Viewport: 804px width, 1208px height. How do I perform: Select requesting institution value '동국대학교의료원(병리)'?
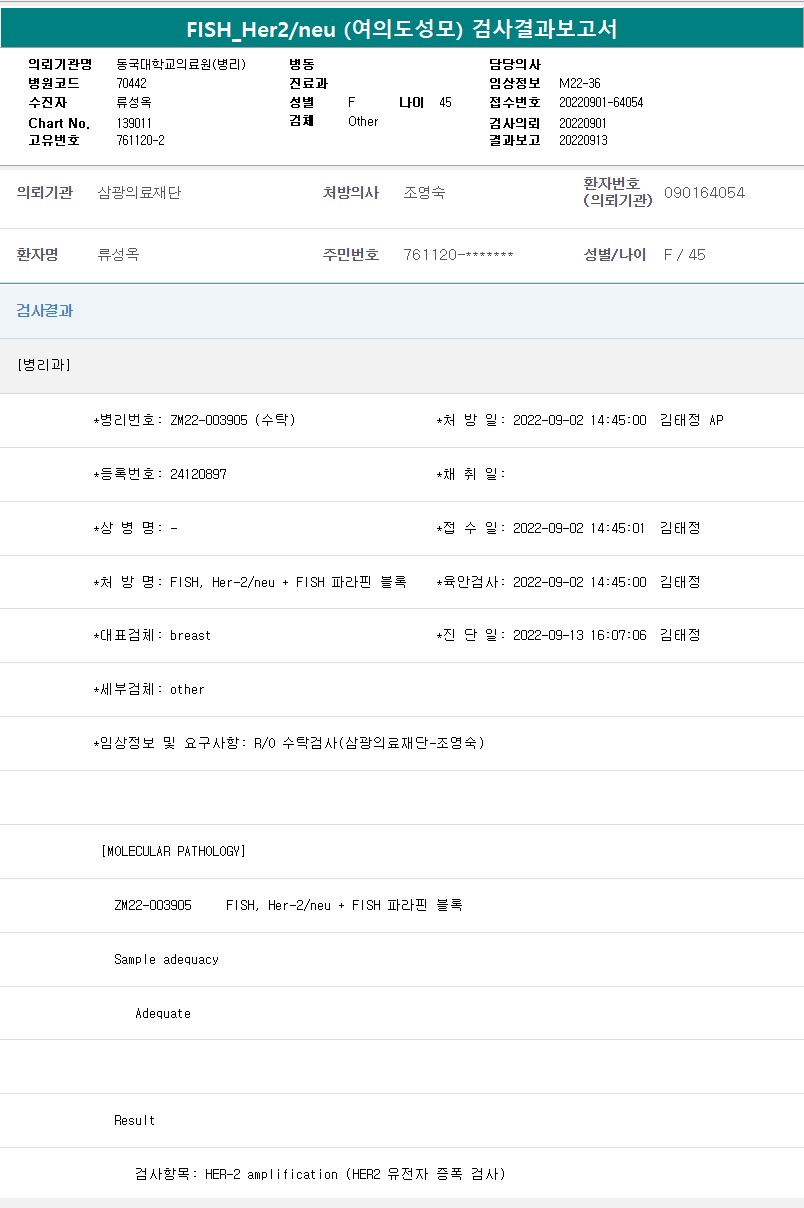[181, 64]
